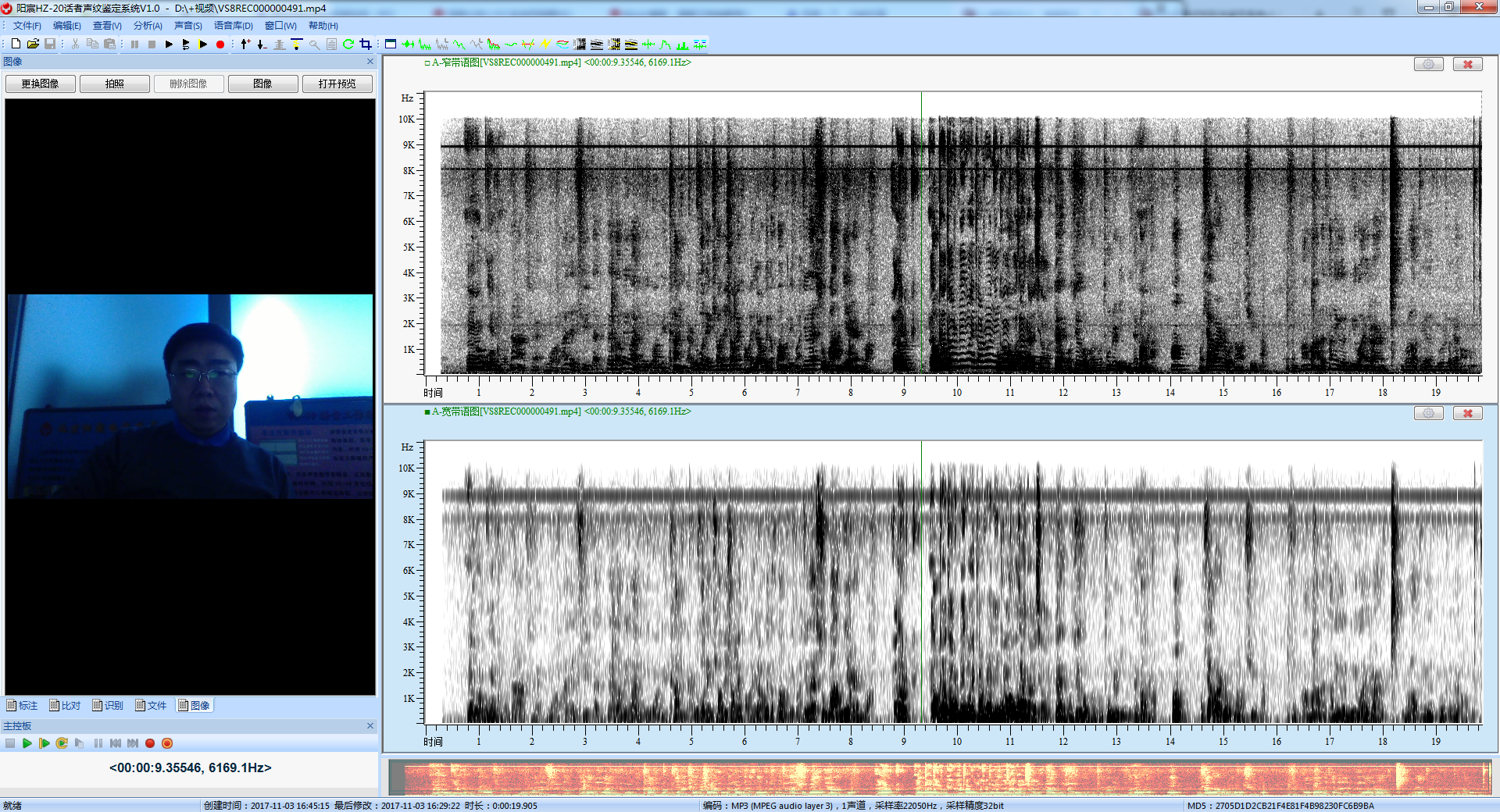Click the red record button in 主控板
Screen dimensions: 1500x812
[150, 743]
